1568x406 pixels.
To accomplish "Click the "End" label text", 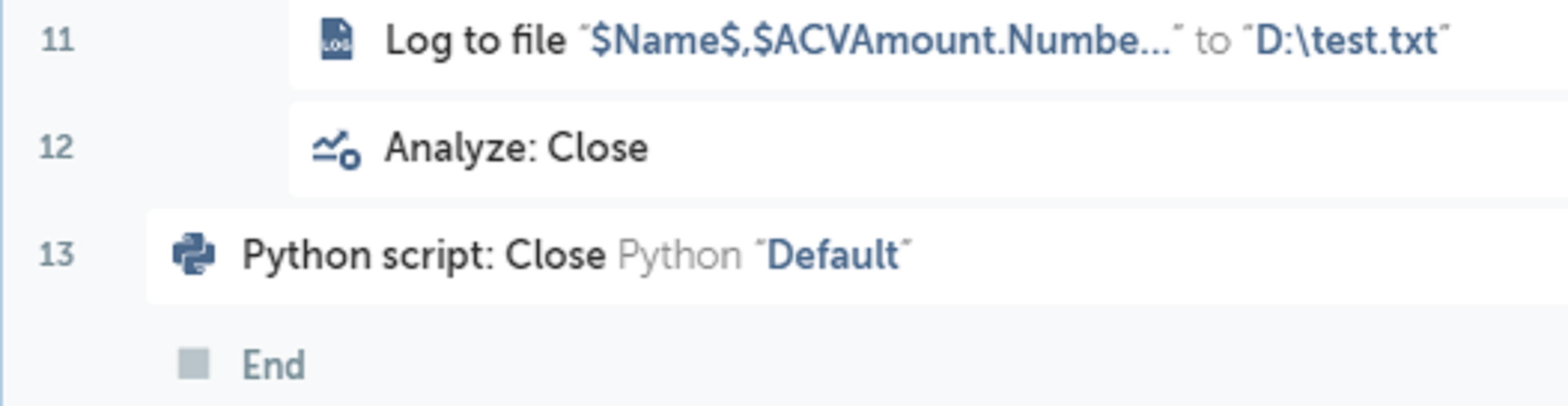I will pyautogui.click(x=273, y=365).
